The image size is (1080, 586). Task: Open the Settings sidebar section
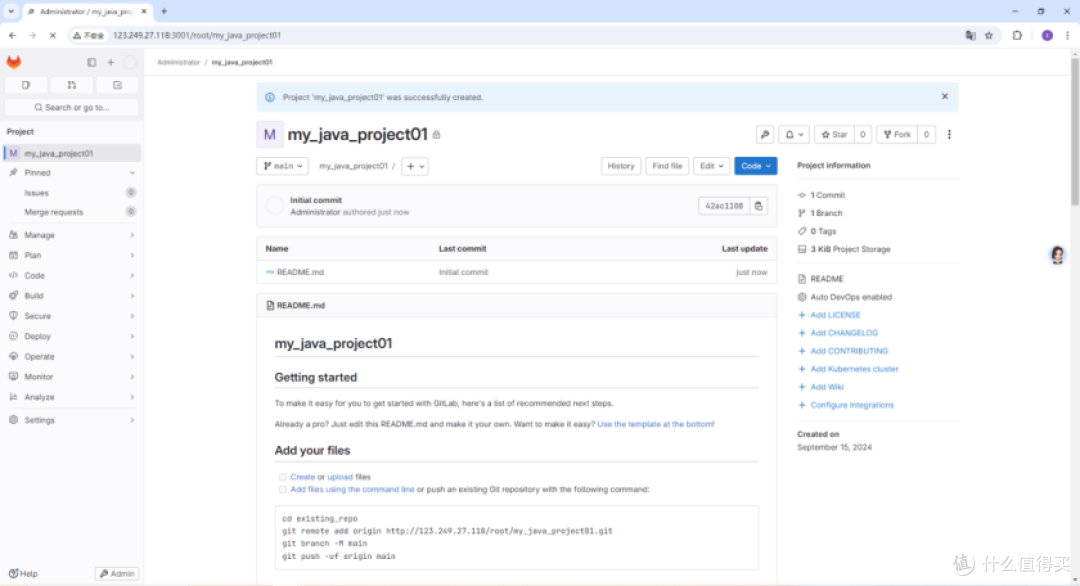pos(72,420)
